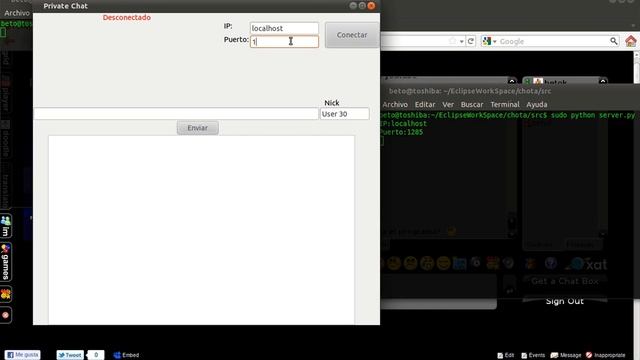Click the terminal line Puerto:1285

[402, 132]
